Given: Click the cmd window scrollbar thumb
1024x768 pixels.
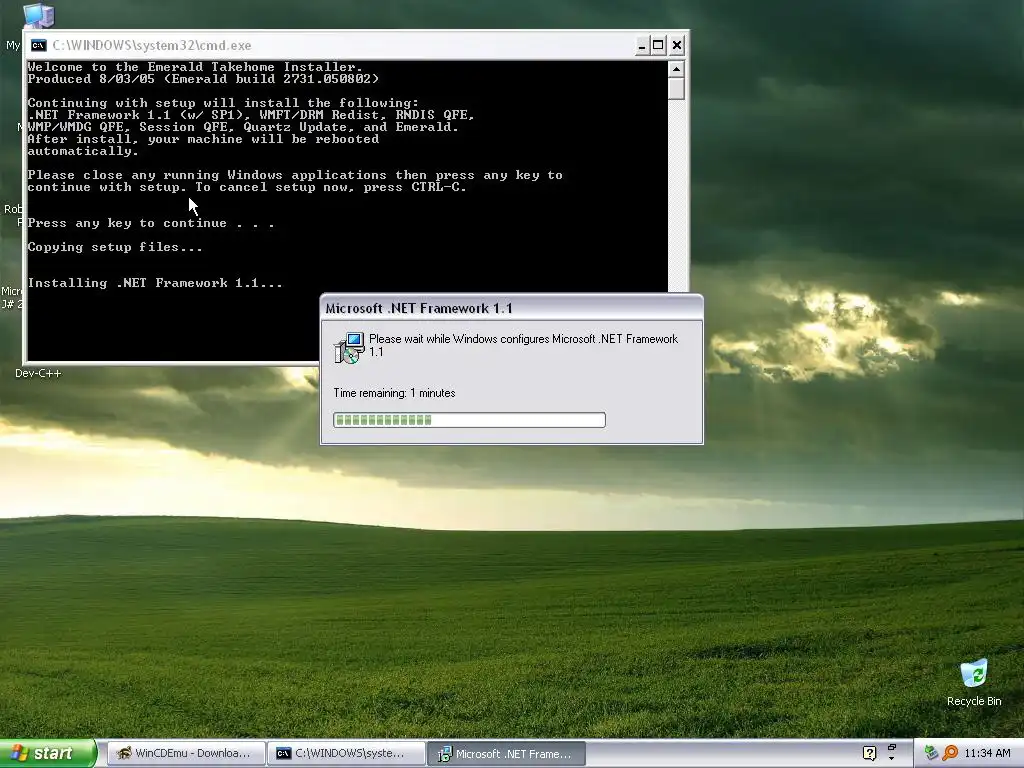Looking at the screenshot, I should [676, 89].
